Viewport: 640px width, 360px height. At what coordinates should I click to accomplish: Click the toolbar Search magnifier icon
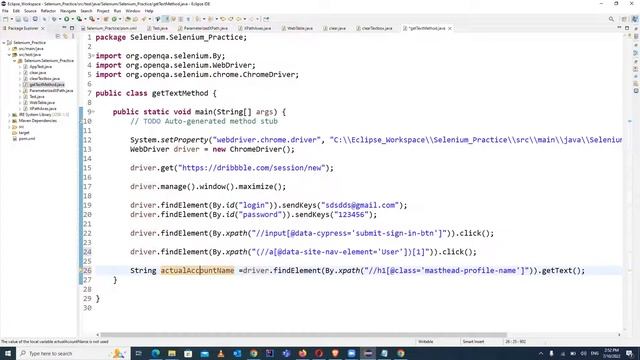point(611,19)
